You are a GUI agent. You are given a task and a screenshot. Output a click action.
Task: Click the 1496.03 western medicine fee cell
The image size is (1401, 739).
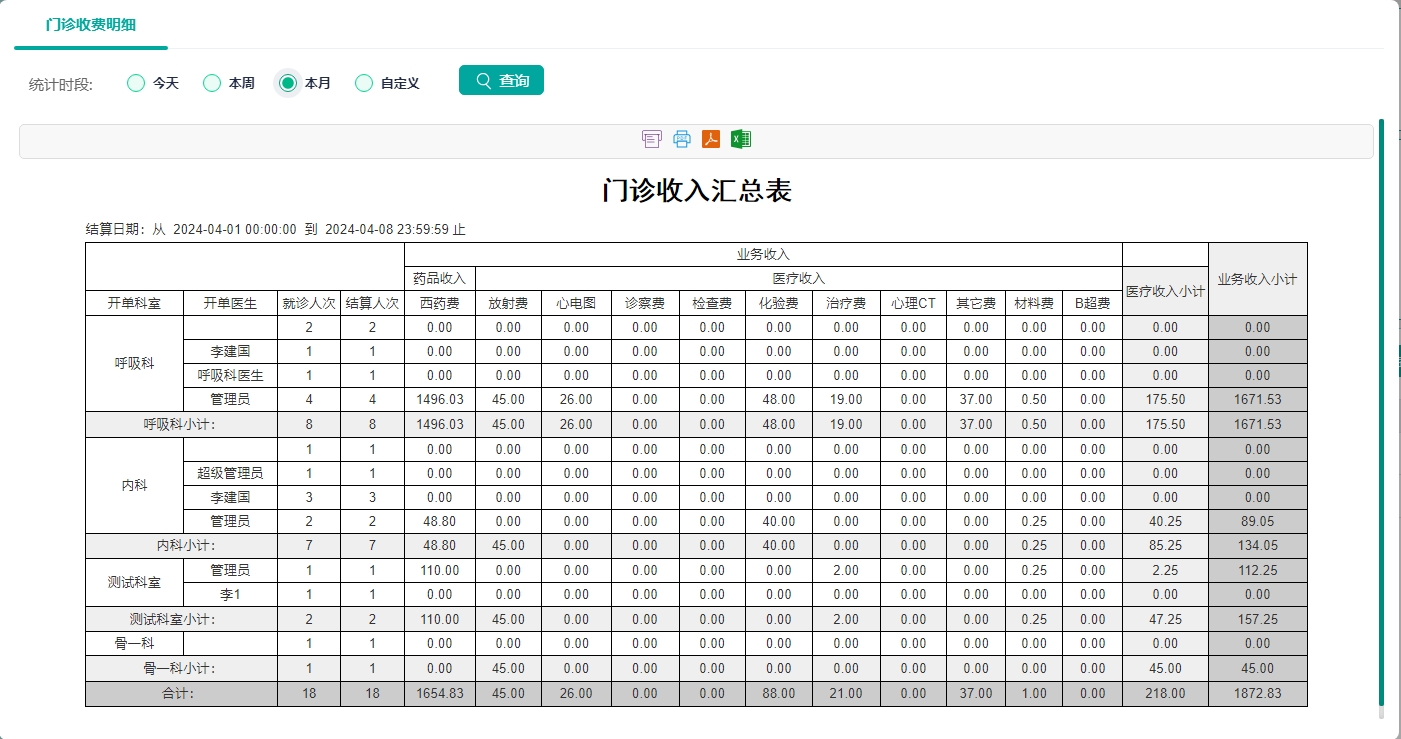tap(438, 399)
